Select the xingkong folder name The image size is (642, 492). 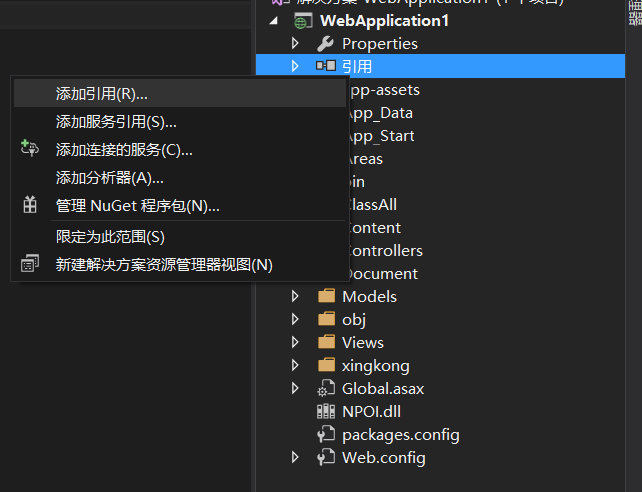(x=375, y=366)
